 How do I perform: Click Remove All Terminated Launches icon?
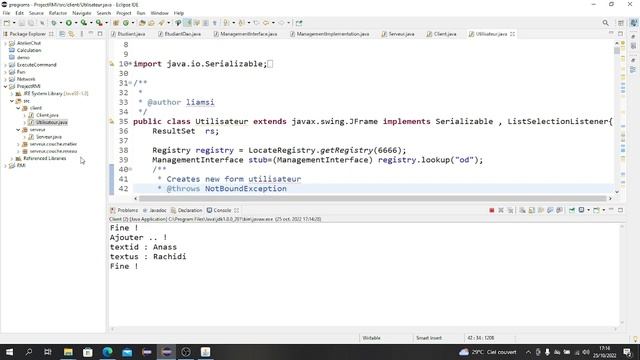(x=510, y=210)
